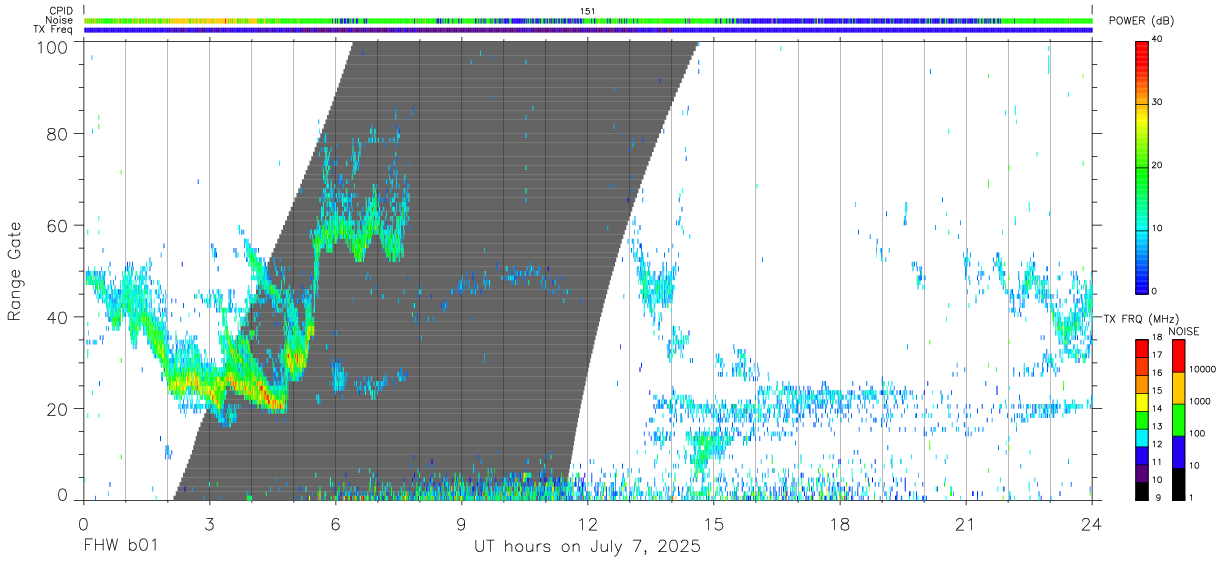Click the 'Range Gate' y-axis label

pos(15,271)
